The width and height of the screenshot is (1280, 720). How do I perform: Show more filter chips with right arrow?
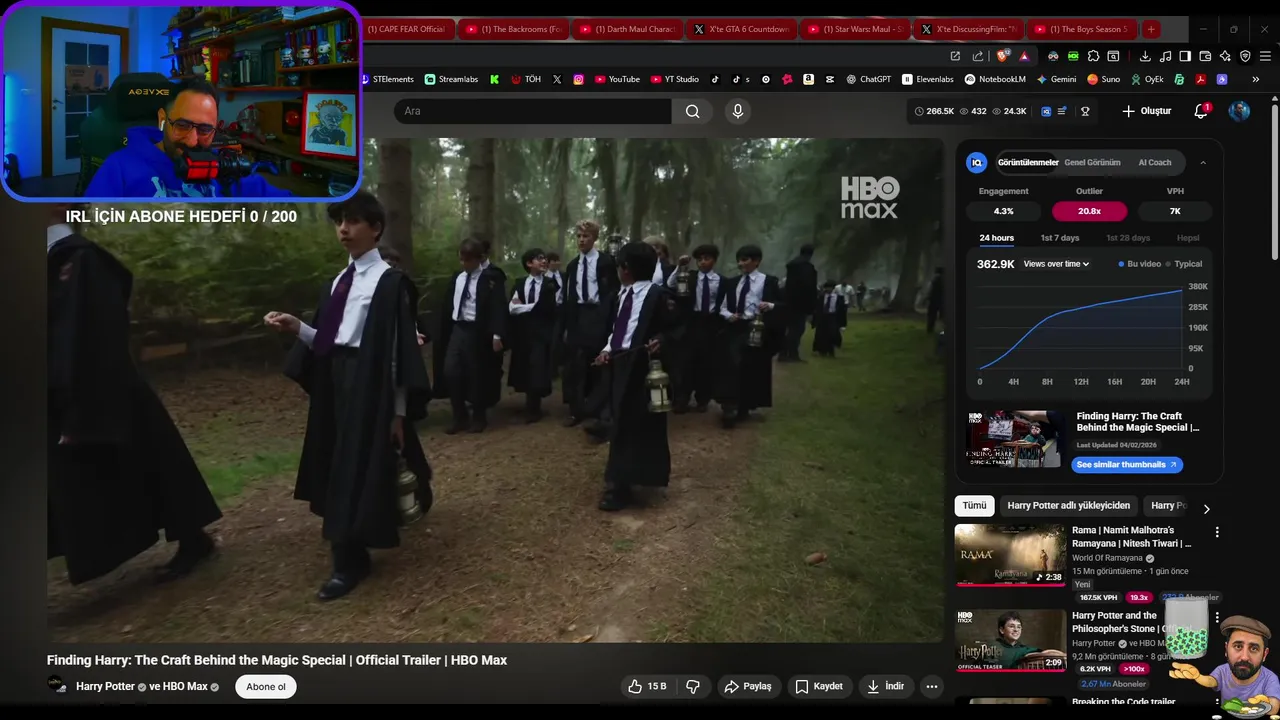pyautogui.click(x=1206, y=508)
